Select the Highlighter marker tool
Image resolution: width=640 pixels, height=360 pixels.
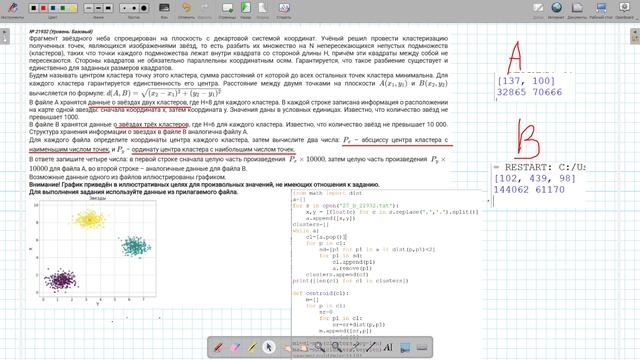(x=252, y=347)
